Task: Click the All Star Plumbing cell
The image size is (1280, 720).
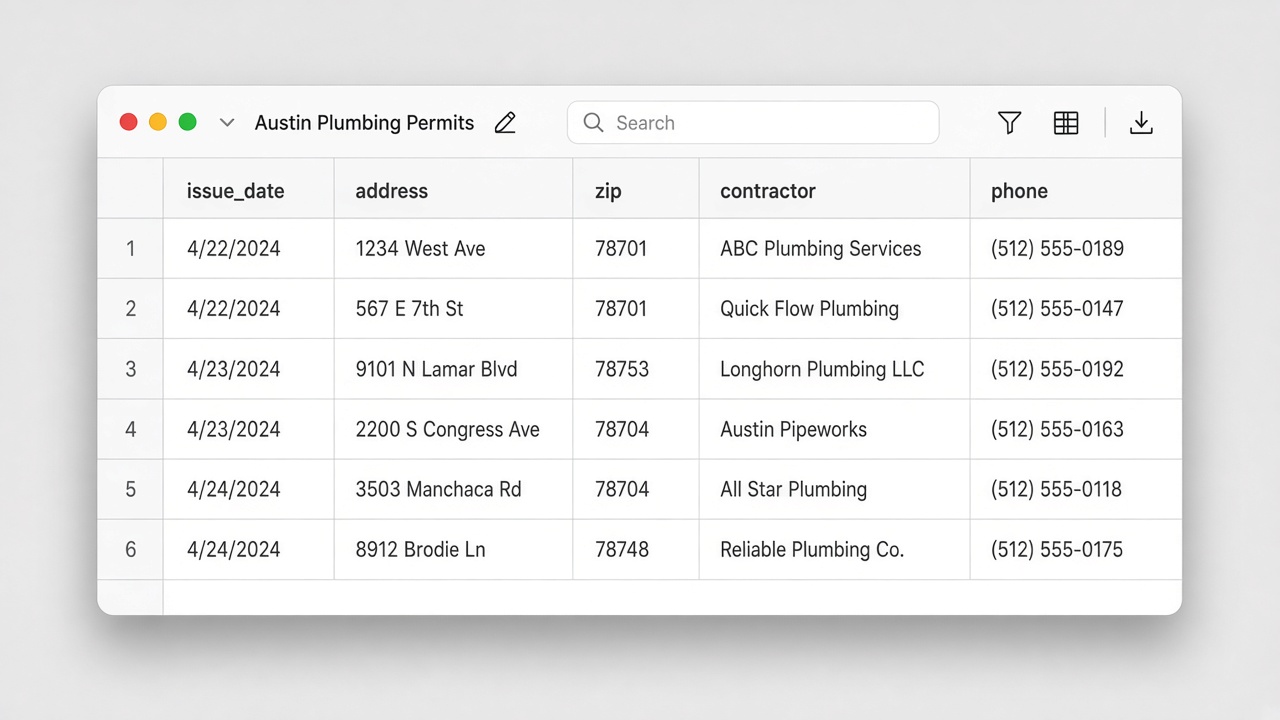Action: pyautogui.click(x=835, y=489)
